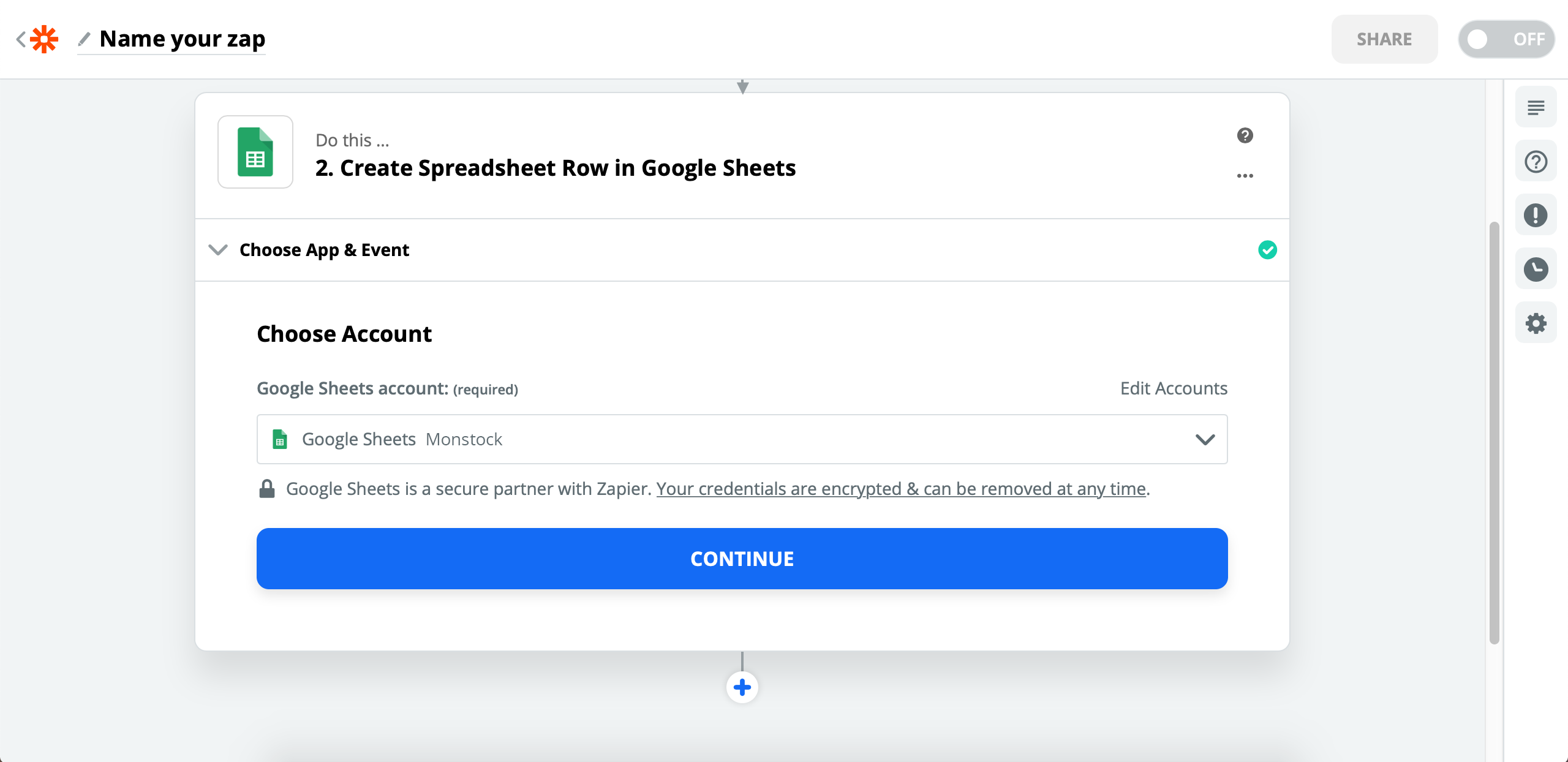Open the Google Sheets app icon
The height and width of the screenshot is (762, 1568).
[x=255, y=152]
